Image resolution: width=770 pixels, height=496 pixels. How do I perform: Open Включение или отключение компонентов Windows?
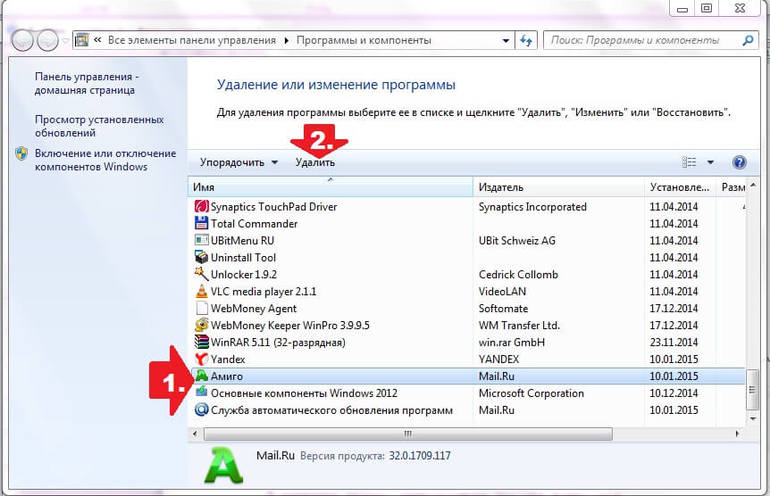(105, 160)
